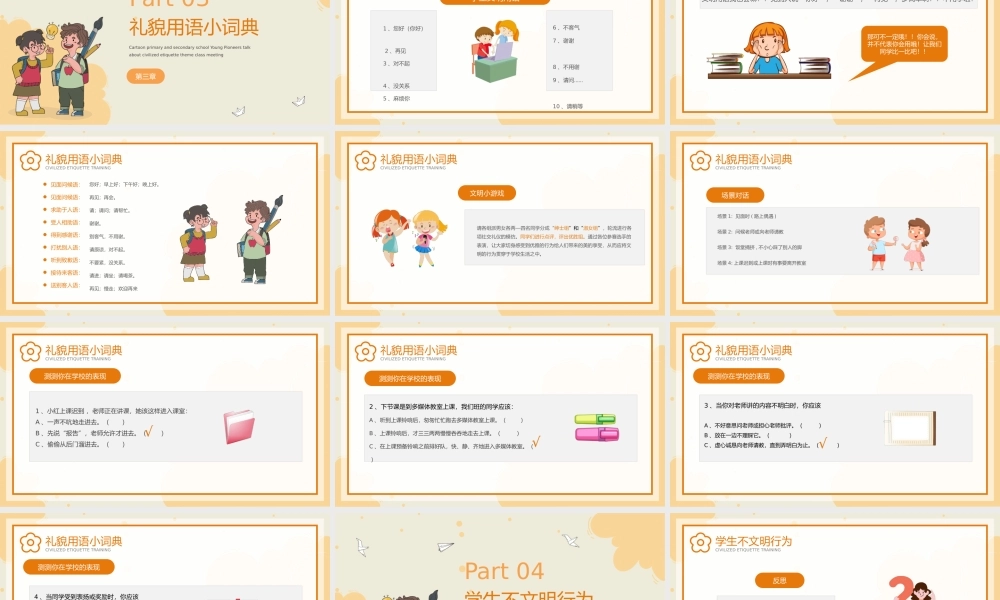Click the '3、对不起' list item
Image resolution: width=1000 pixels, height=600 pixels.
[x=397, y=64]
